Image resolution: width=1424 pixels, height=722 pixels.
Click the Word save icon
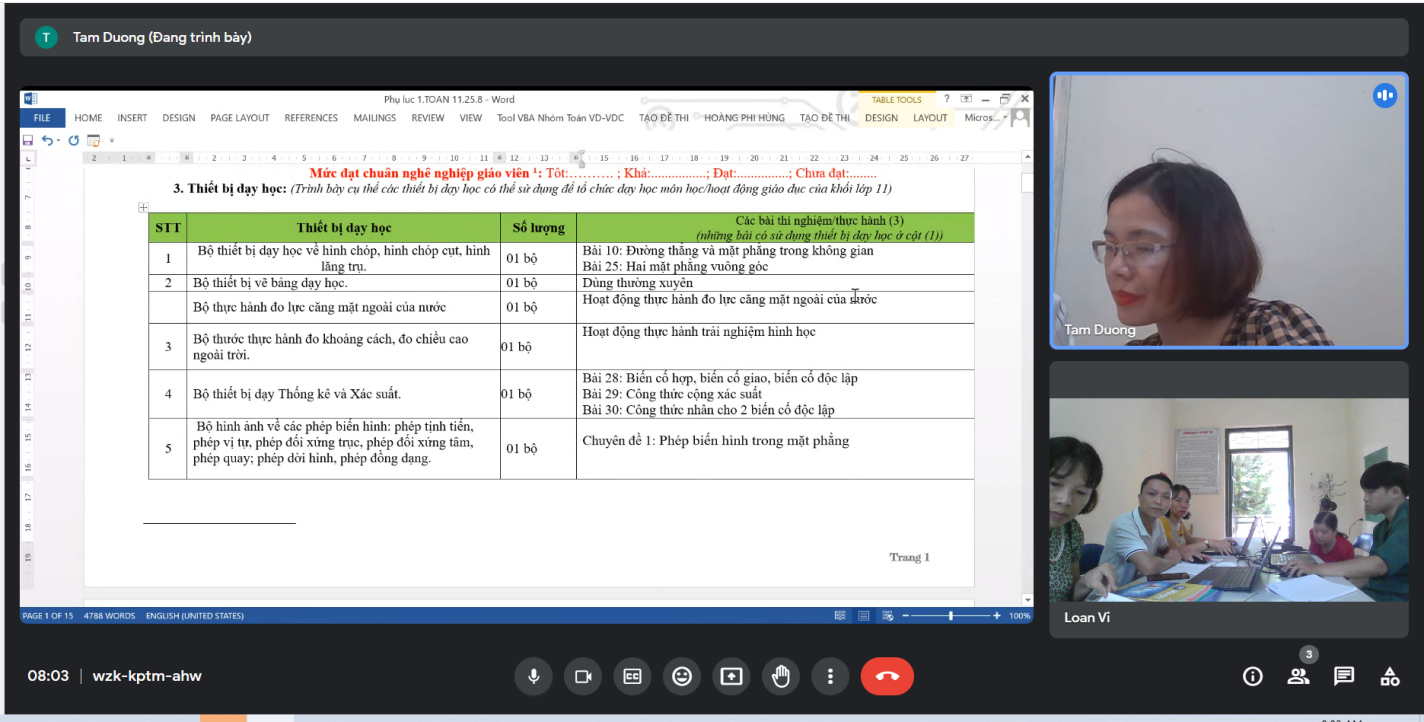pos(28,141)
